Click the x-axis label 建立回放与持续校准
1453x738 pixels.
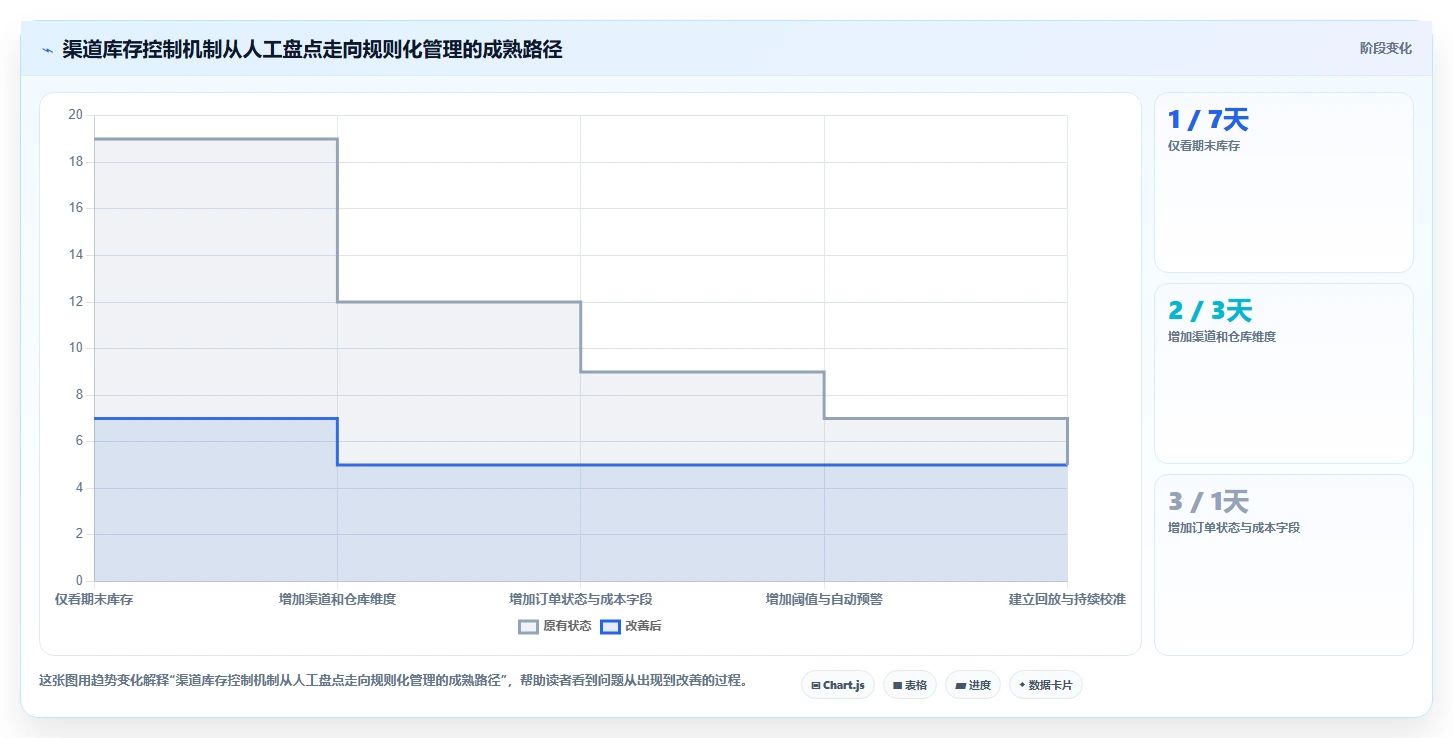pyautogui.click(x=1067, y=599)
